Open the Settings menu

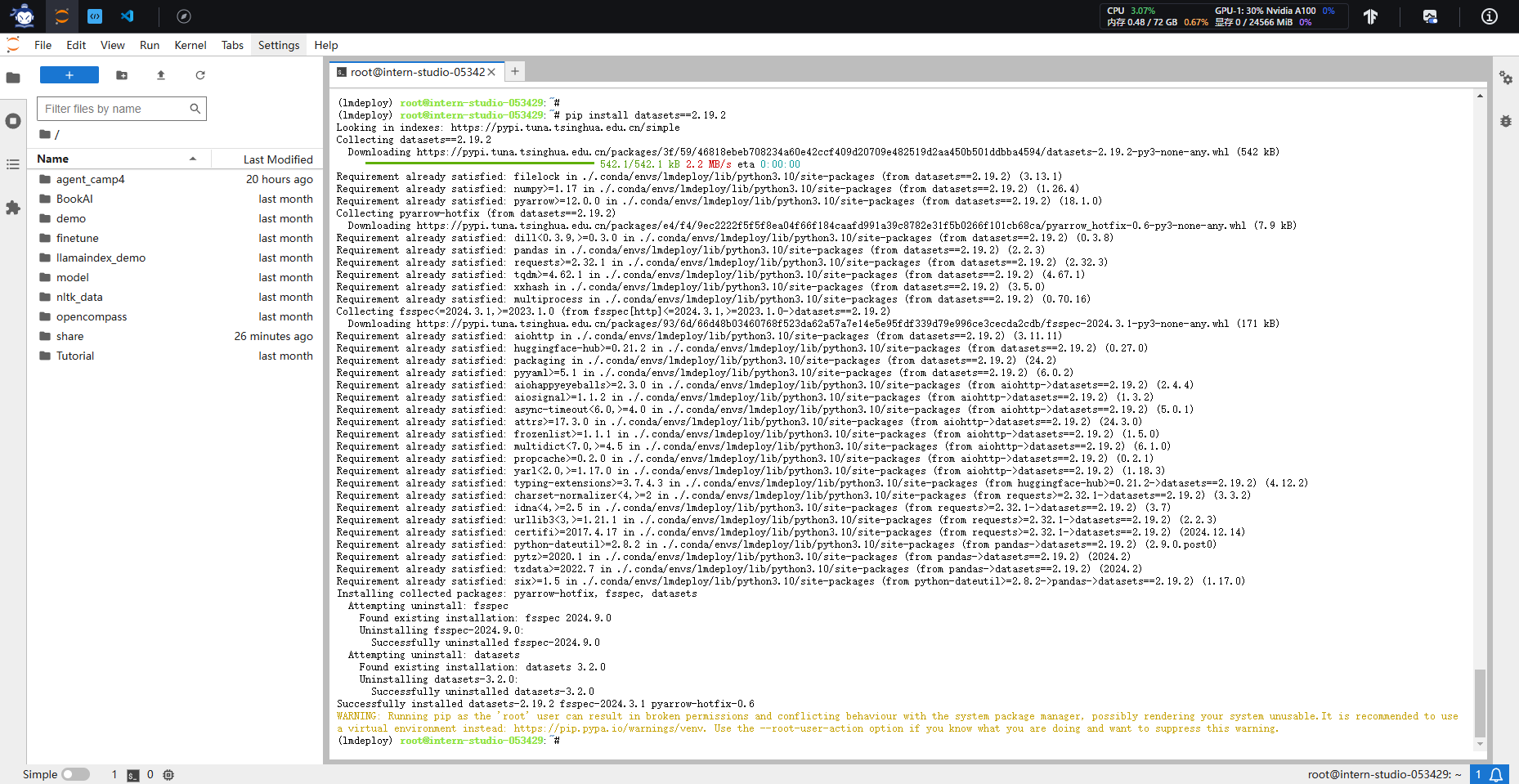click(279, 45)
